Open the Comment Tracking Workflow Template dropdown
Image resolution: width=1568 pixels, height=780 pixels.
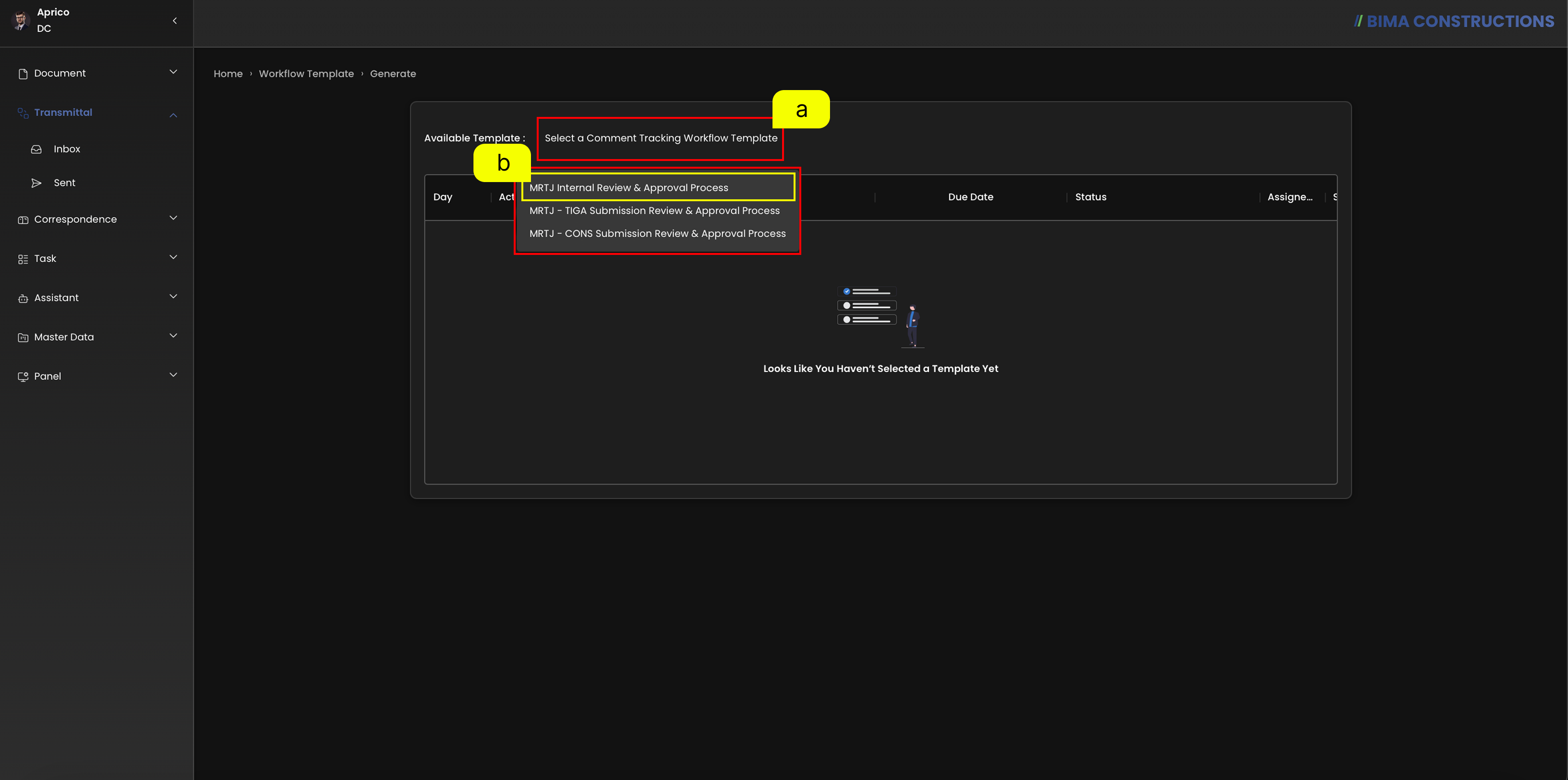660,138
